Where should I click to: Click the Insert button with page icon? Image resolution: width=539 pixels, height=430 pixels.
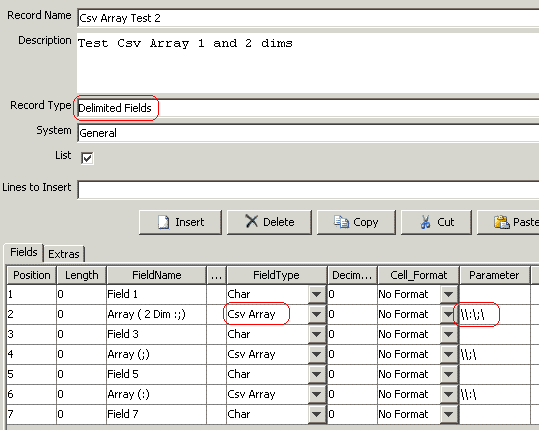tap(180, 222)
